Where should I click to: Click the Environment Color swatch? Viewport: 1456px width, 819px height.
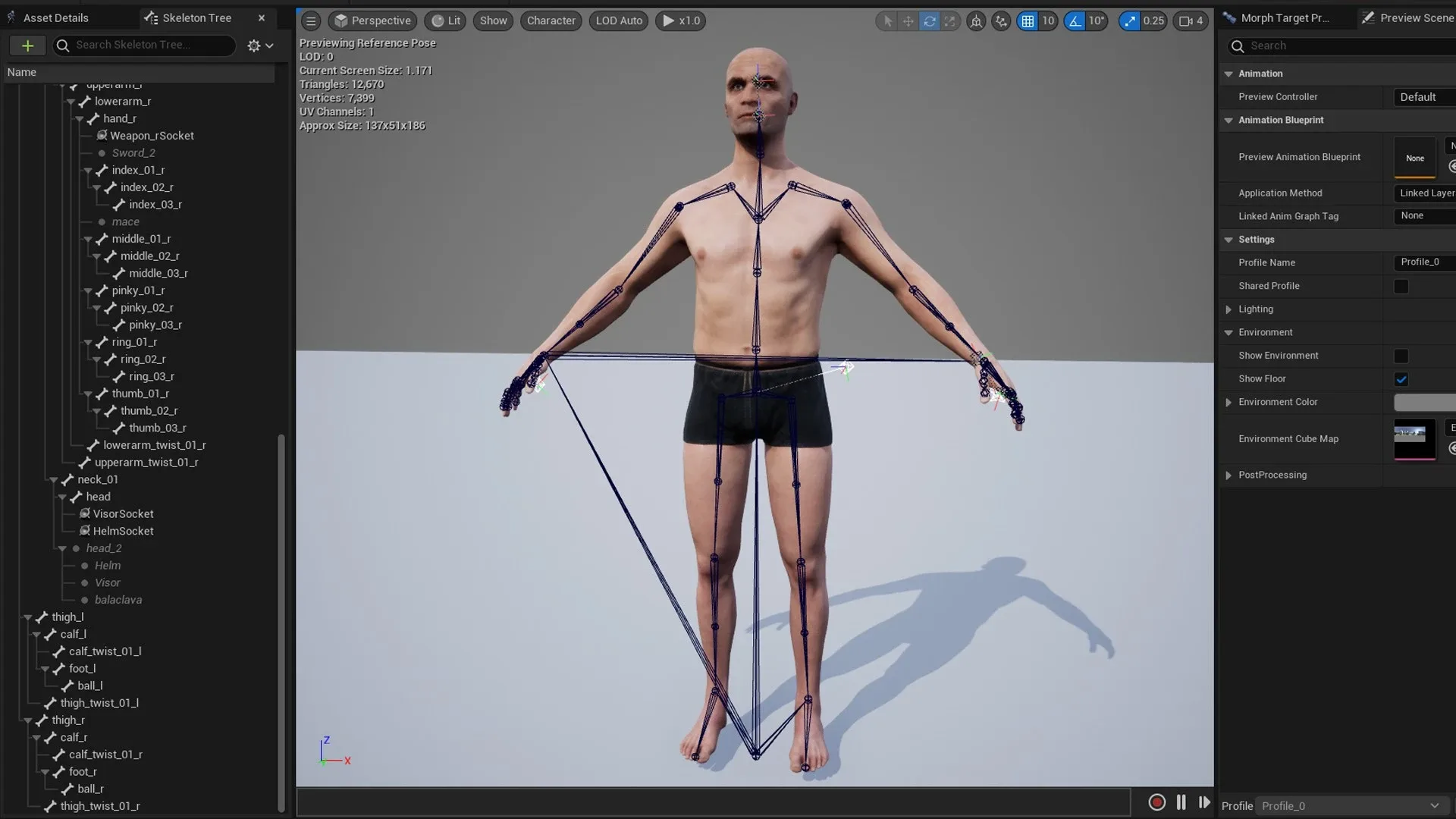1425,403
